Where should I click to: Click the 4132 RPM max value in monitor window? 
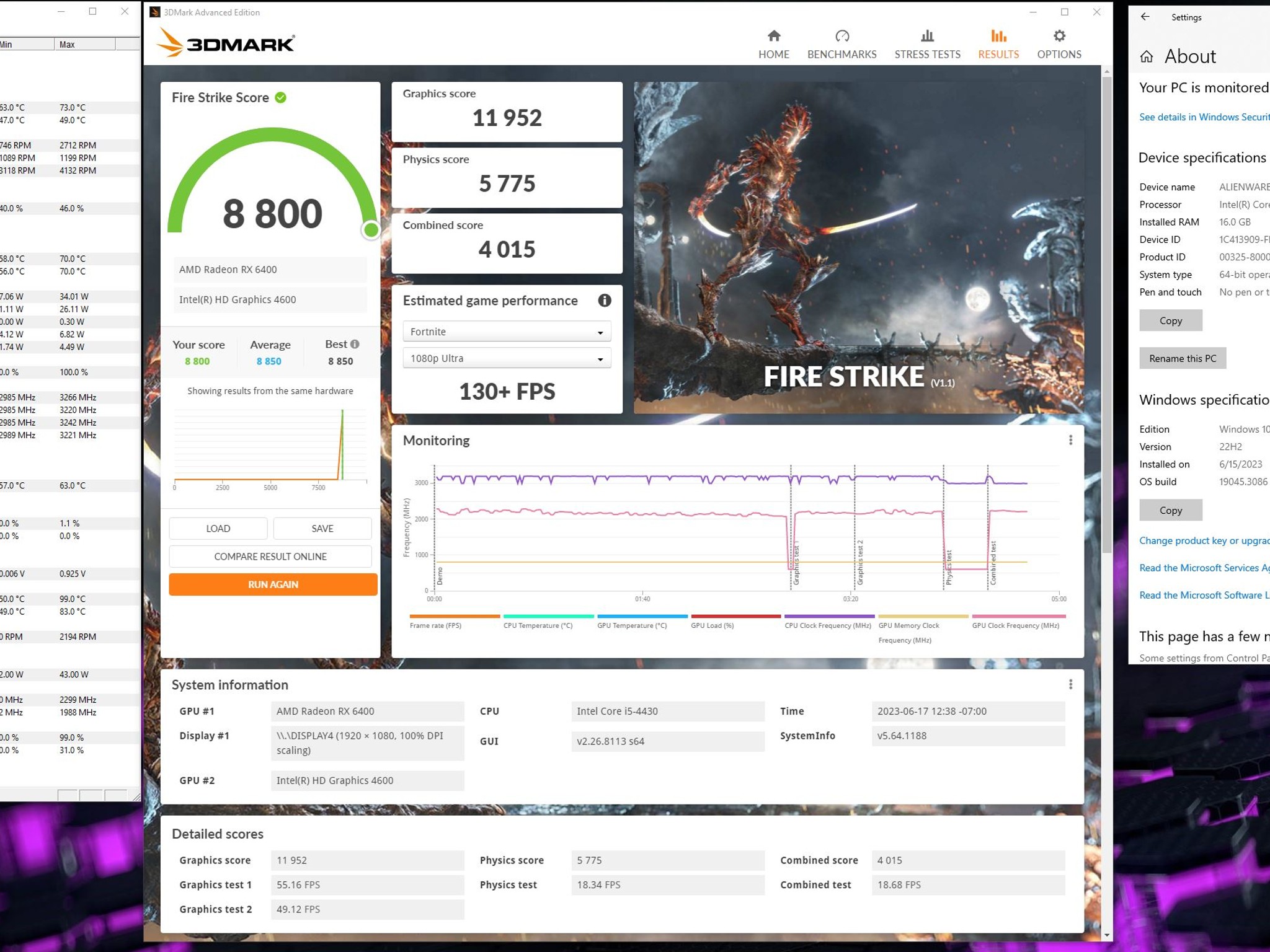click(78, 170)
